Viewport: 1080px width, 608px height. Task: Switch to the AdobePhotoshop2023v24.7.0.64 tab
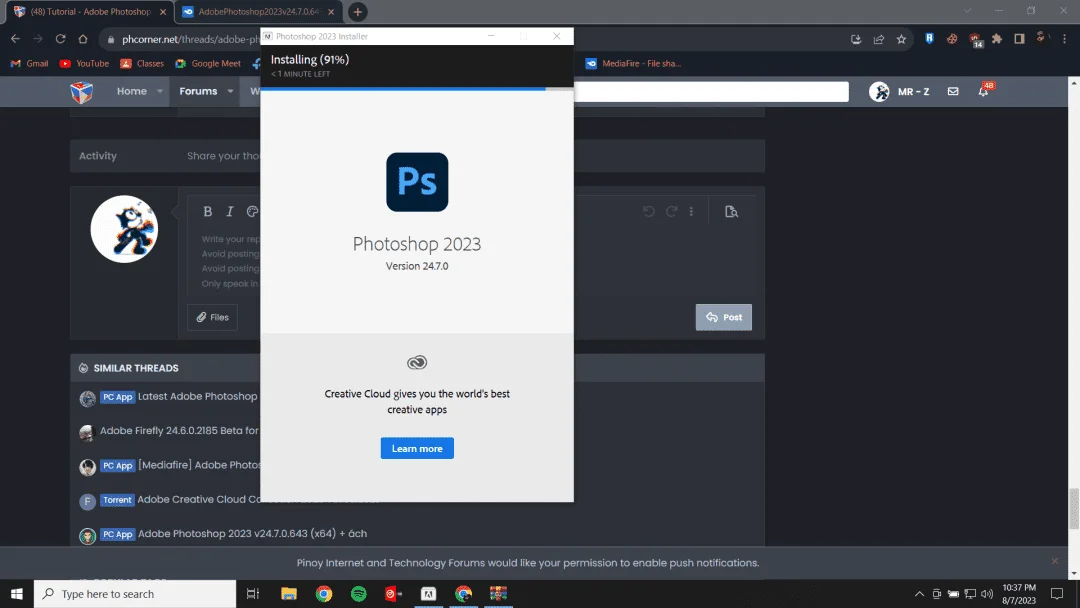258,12
